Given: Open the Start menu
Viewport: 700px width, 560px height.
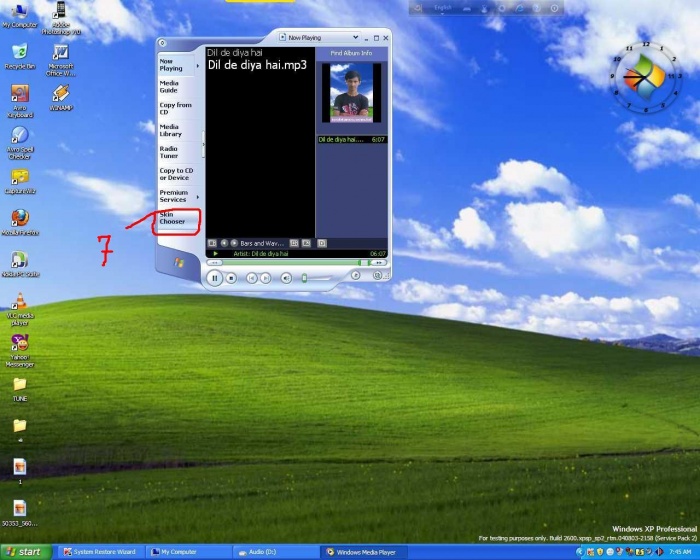Looking at the screenshot, I should click(26, 552).
